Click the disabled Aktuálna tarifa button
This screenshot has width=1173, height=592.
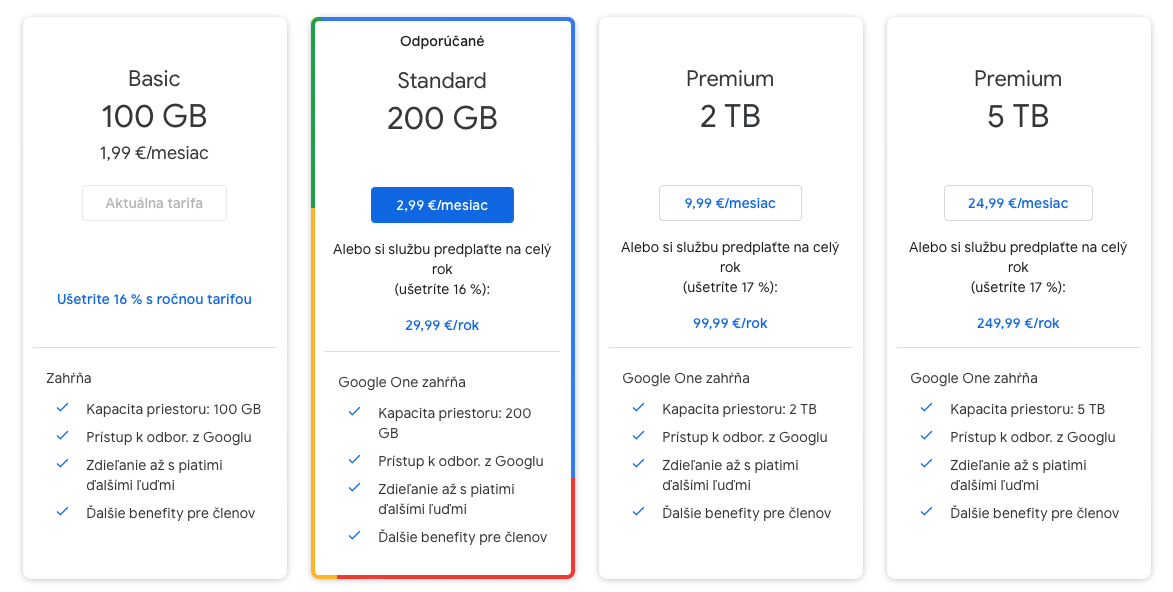tap(154, 203)
